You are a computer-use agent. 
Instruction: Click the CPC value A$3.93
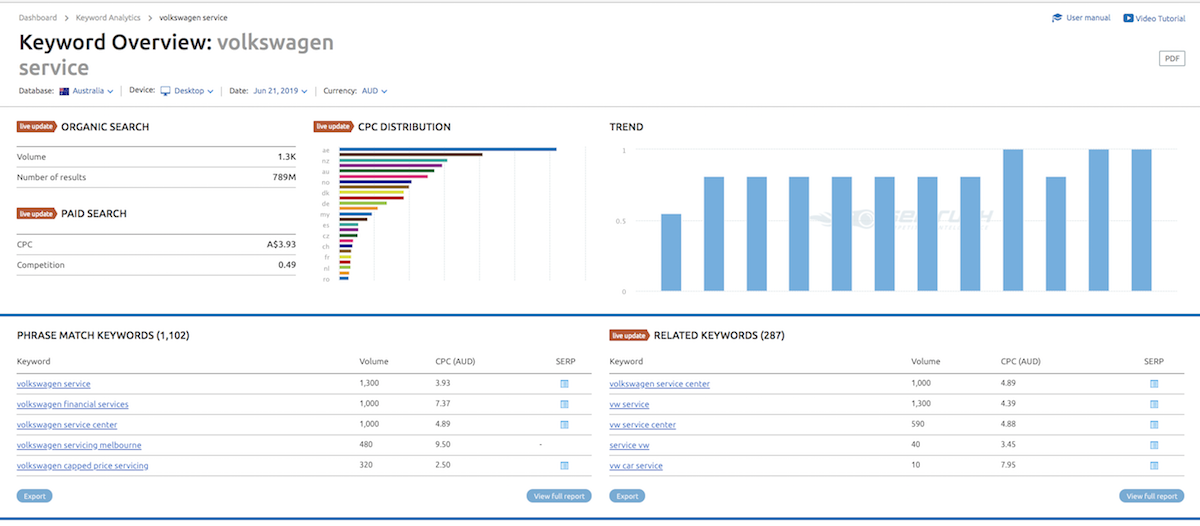point(281,244)
